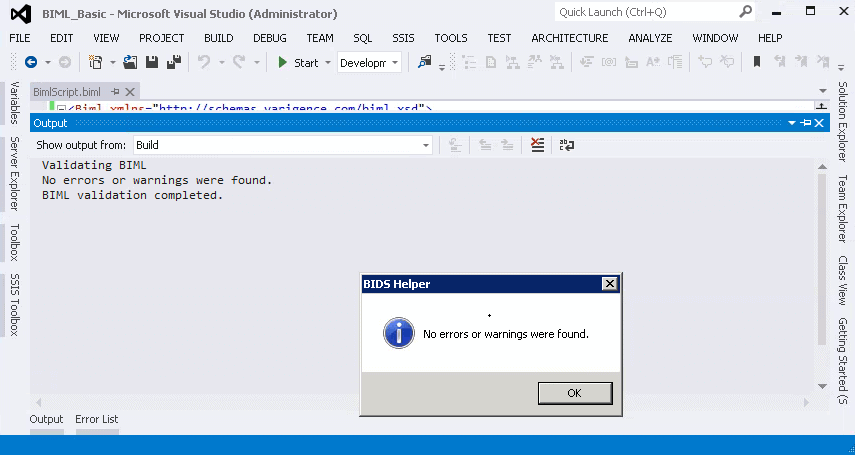Click the Find Message in Code icon
855x455 pixels.
pos(455,145)
